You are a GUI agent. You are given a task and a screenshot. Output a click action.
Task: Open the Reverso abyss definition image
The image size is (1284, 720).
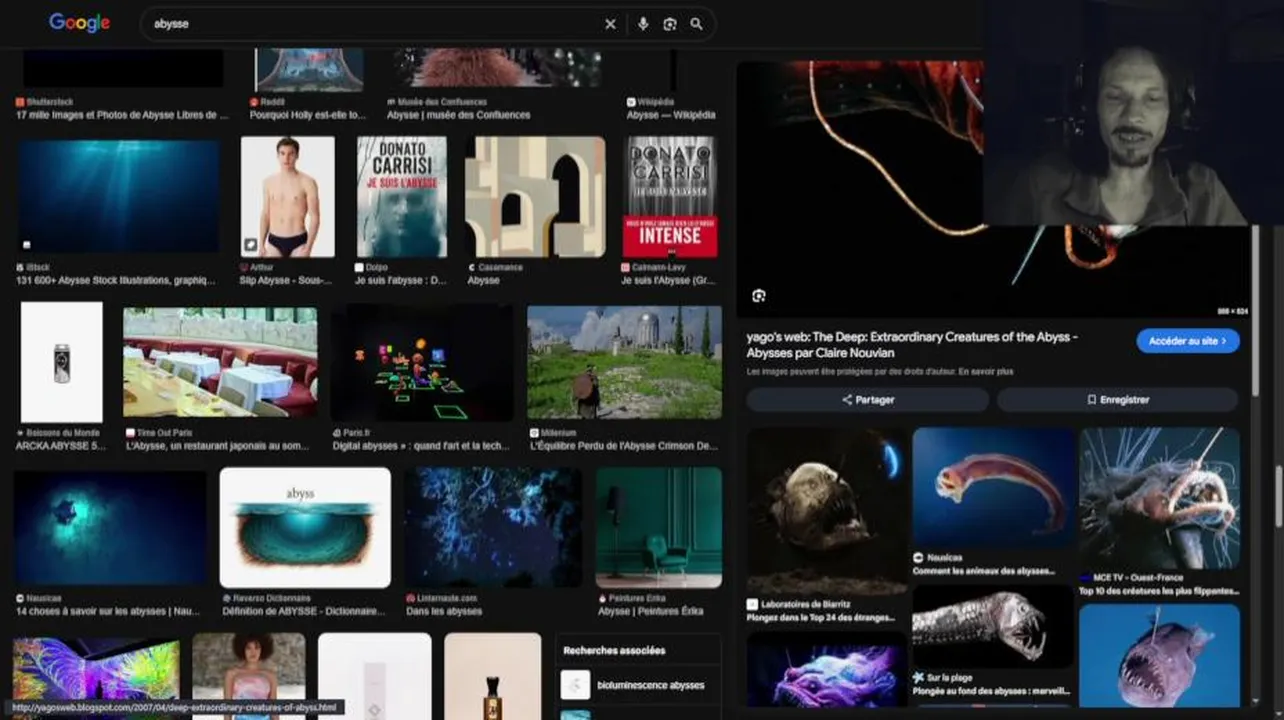(x=305, y=527)
